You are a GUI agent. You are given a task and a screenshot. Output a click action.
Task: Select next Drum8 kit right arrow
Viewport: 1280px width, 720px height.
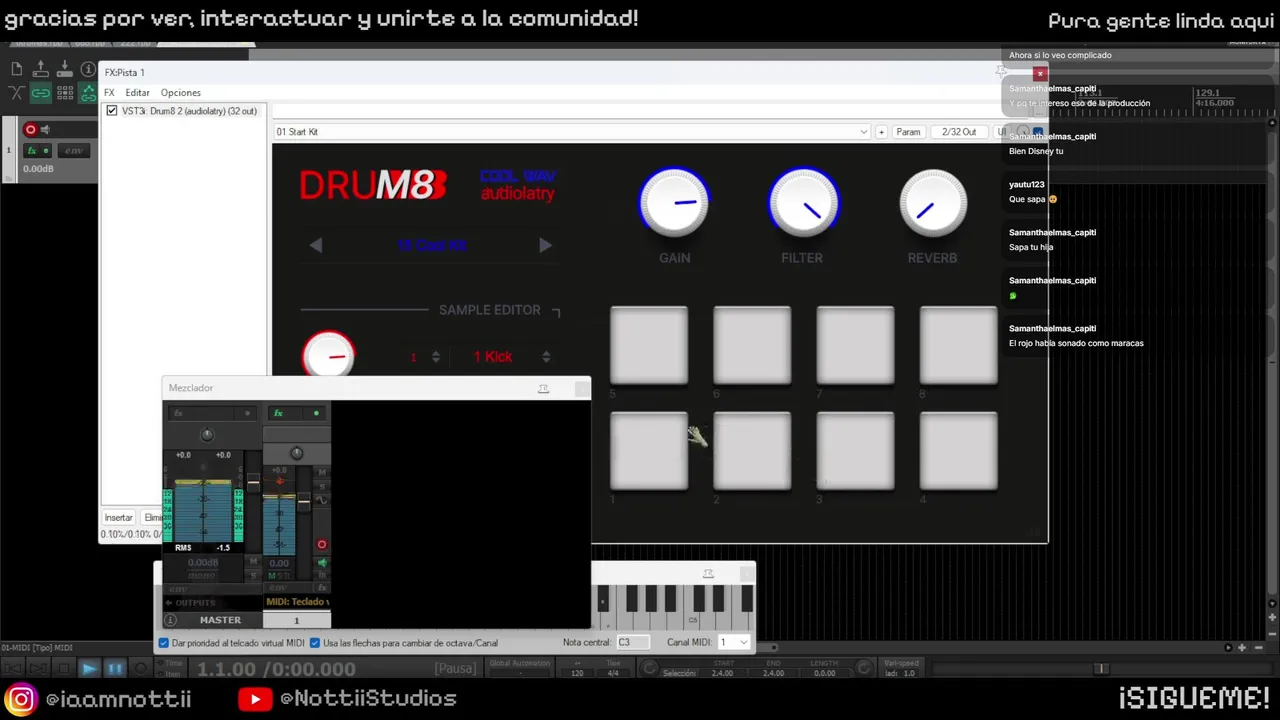(x=545, y=245)
